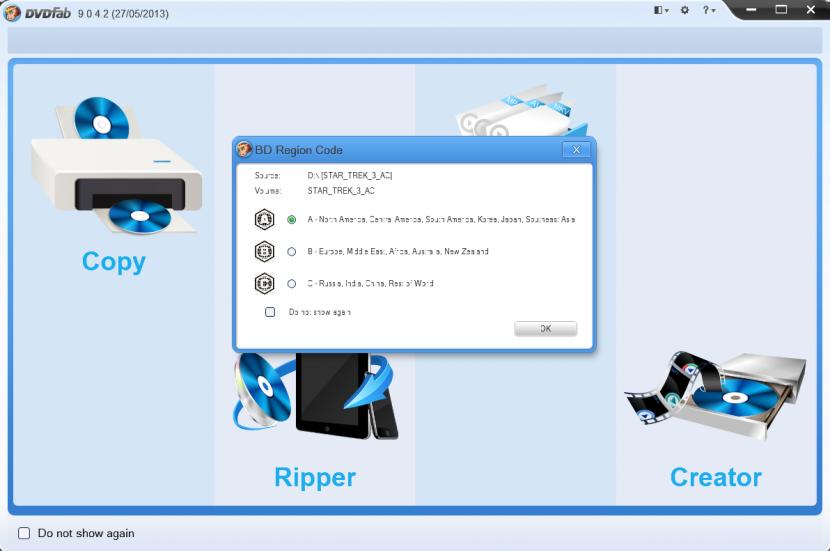Confirm region with the OK button

tap(545, 329)
